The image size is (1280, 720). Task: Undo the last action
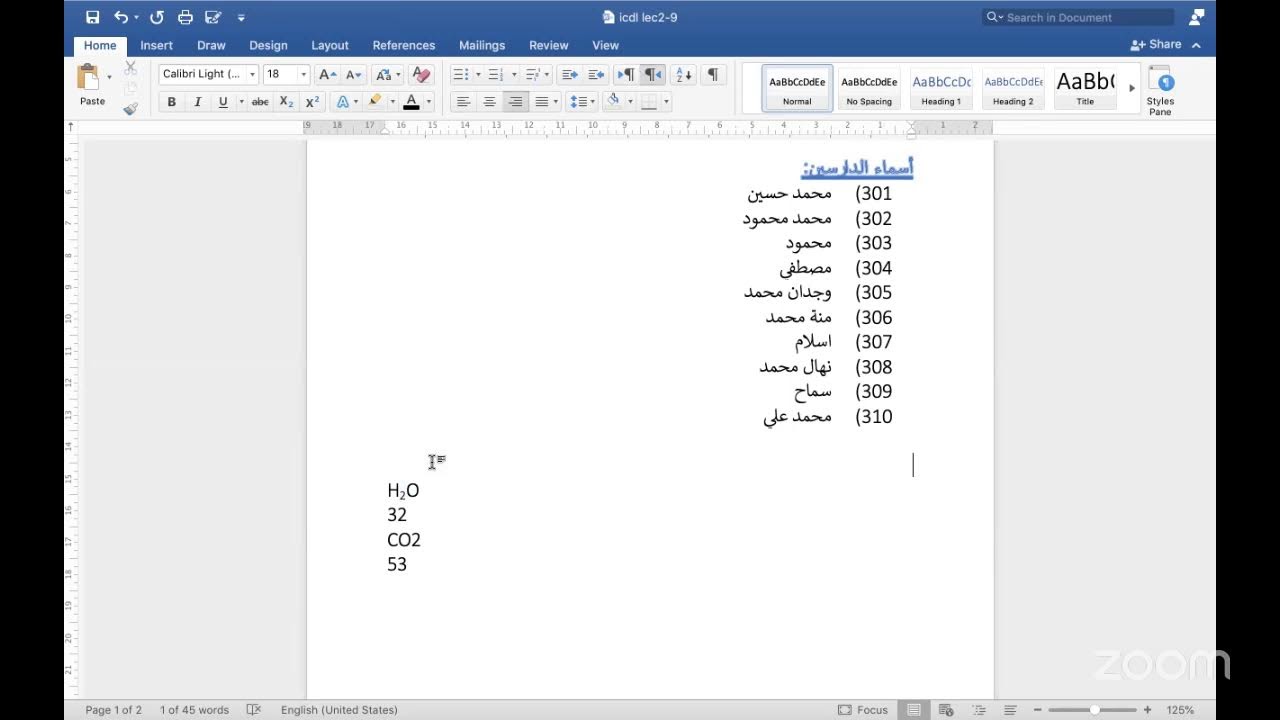pos(120,17)
